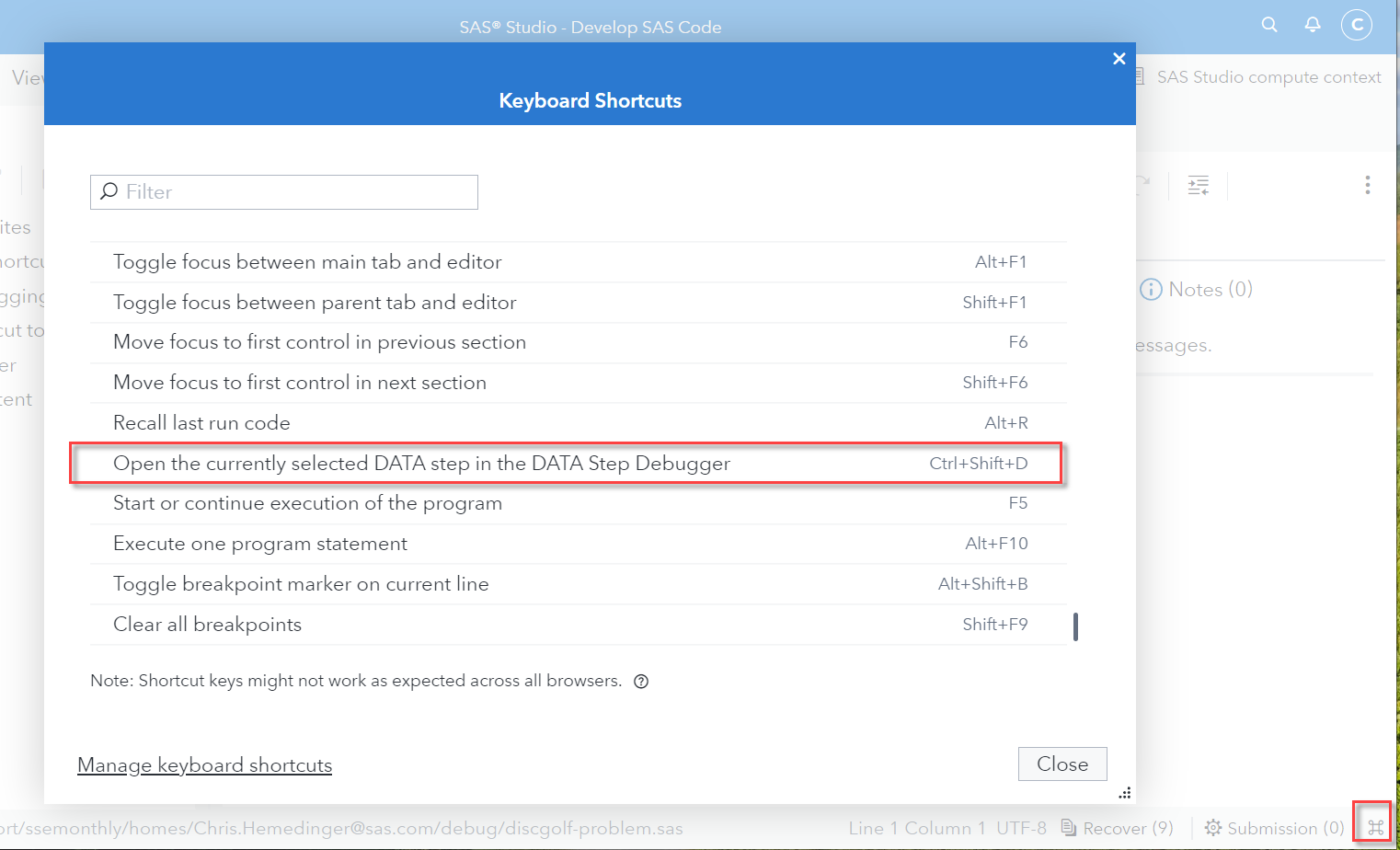The image size is (1400, 850).
Task: Click the search magnifier icon in header
Action: coord(1269,25)
